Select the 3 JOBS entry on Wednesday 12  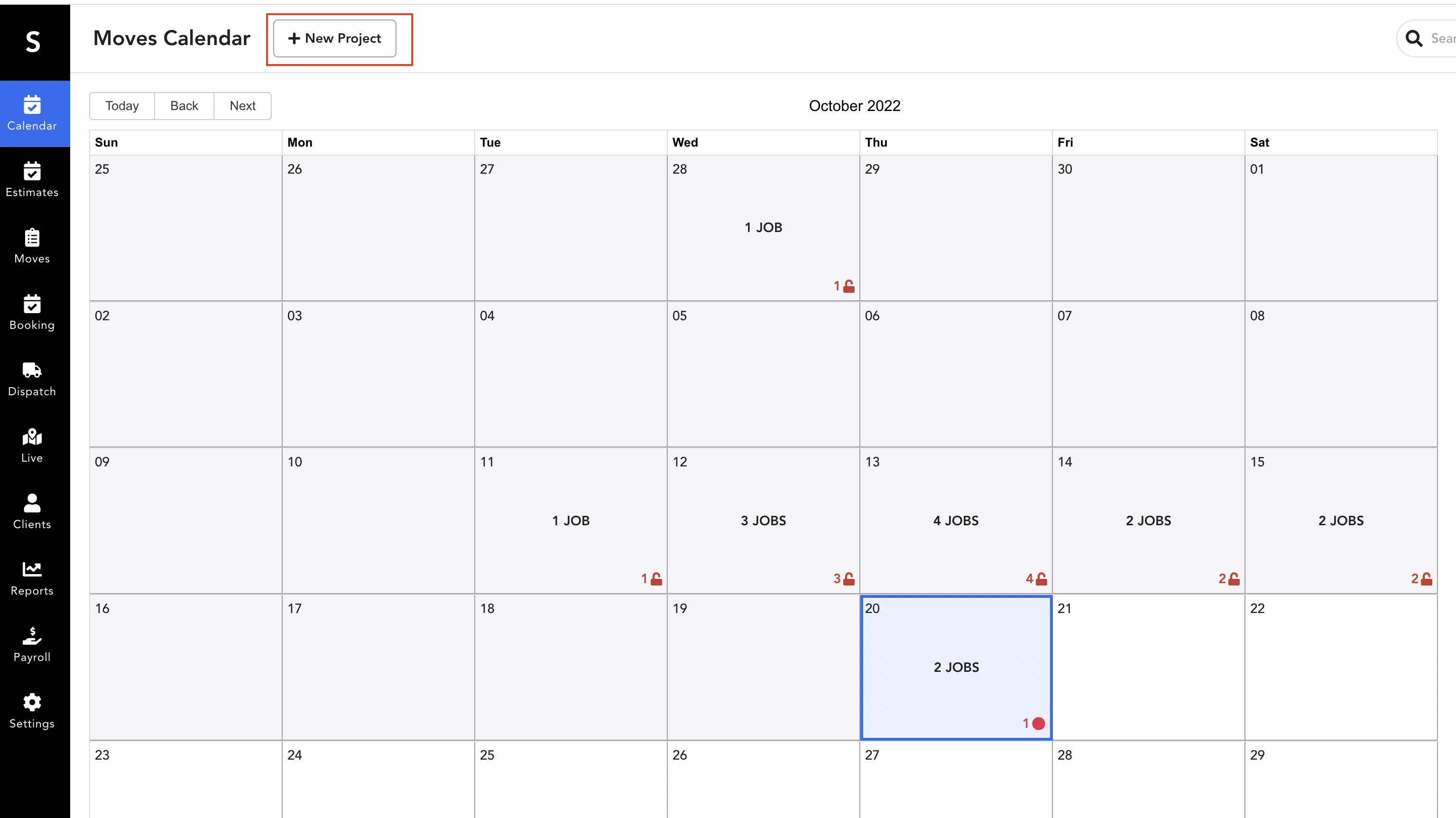pyautogui.click(x=762, y=520)
